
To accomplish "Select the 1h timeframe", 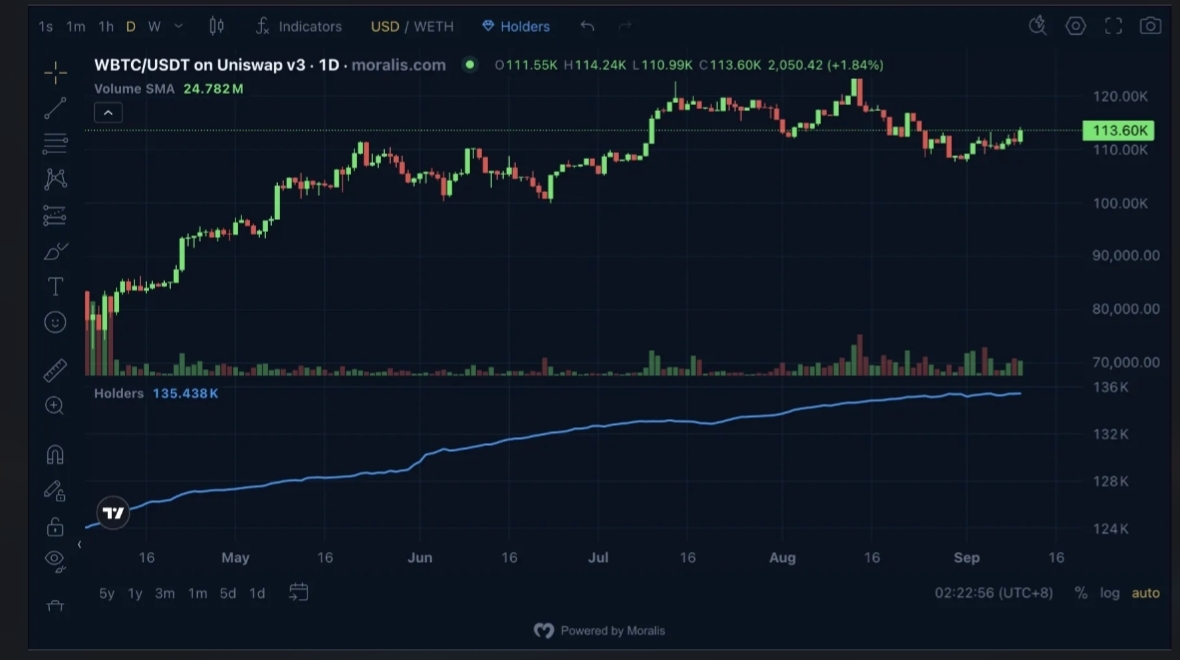I will pyautogui.click(x=106, y=26).
